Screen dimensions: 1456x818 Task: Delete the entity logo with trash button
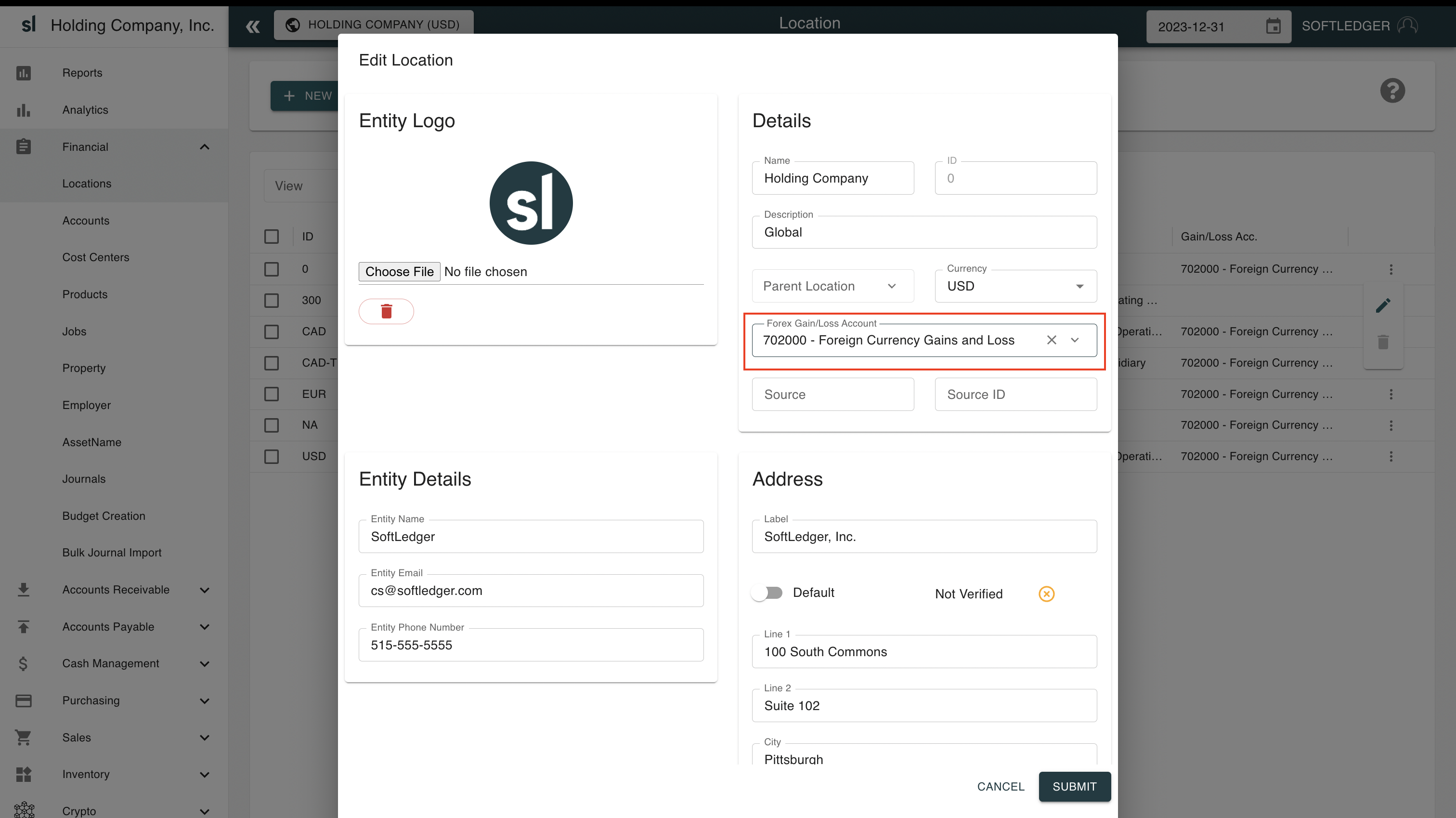pos(386,311)
